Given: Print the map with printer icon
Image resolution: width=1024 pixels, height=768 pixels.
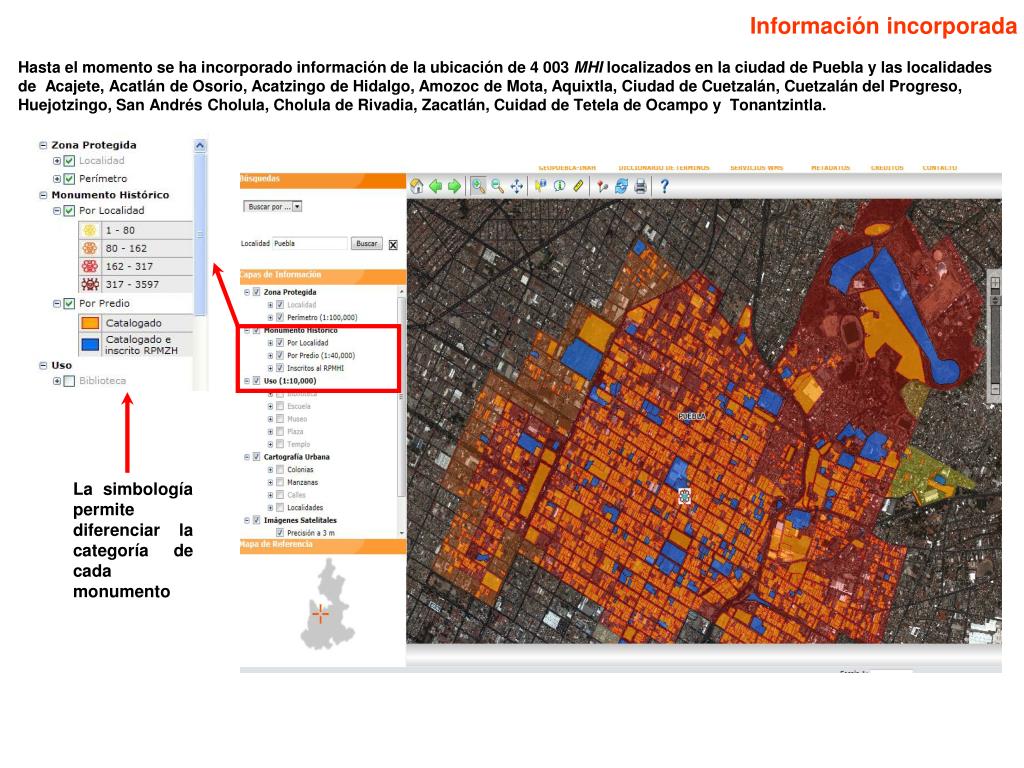Looking at the screenshot, I should (641, 186).
